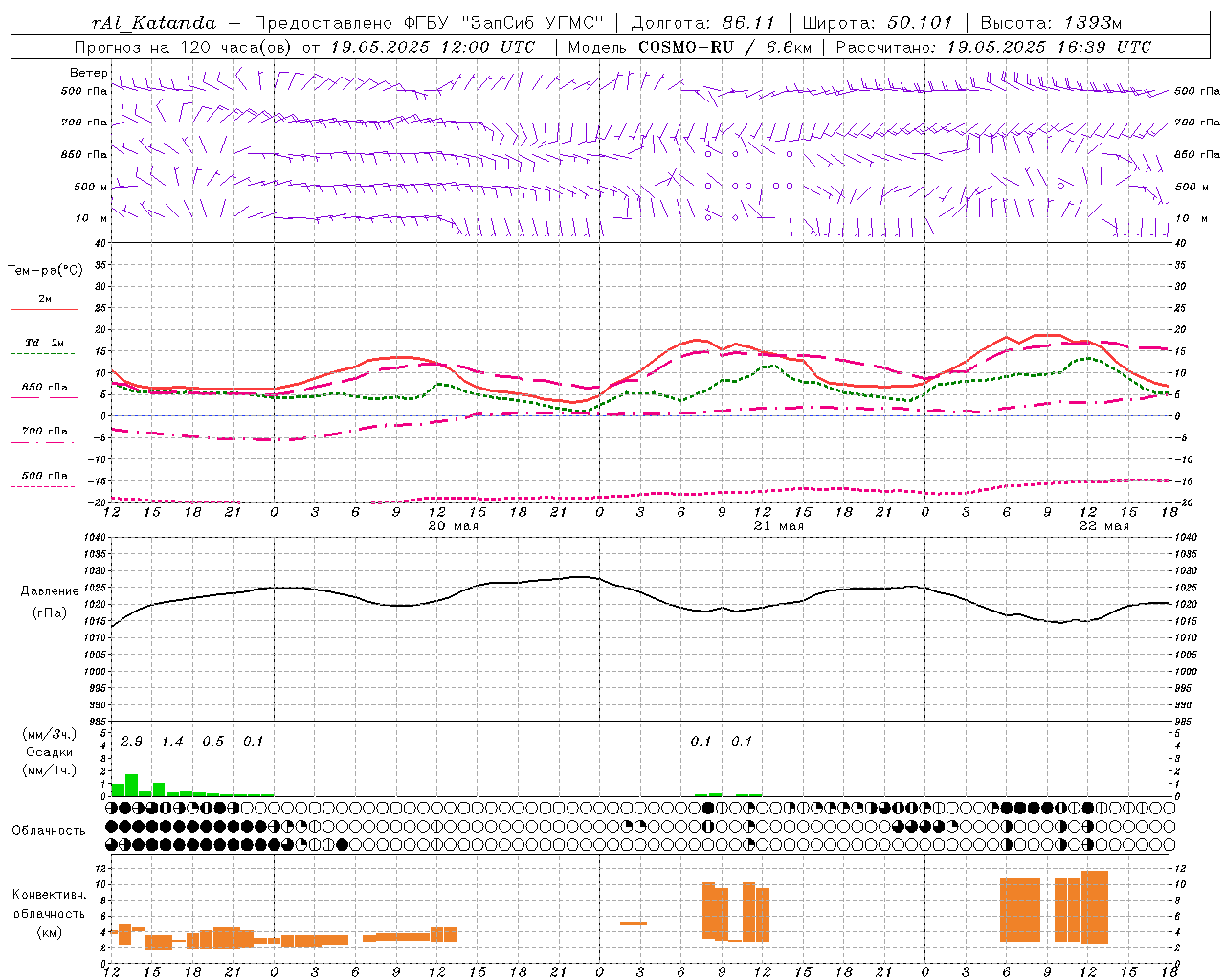Click the (мм/3ч.) precipitation unit label
This screenshot has width=1225, height=980.
[50, 734]
